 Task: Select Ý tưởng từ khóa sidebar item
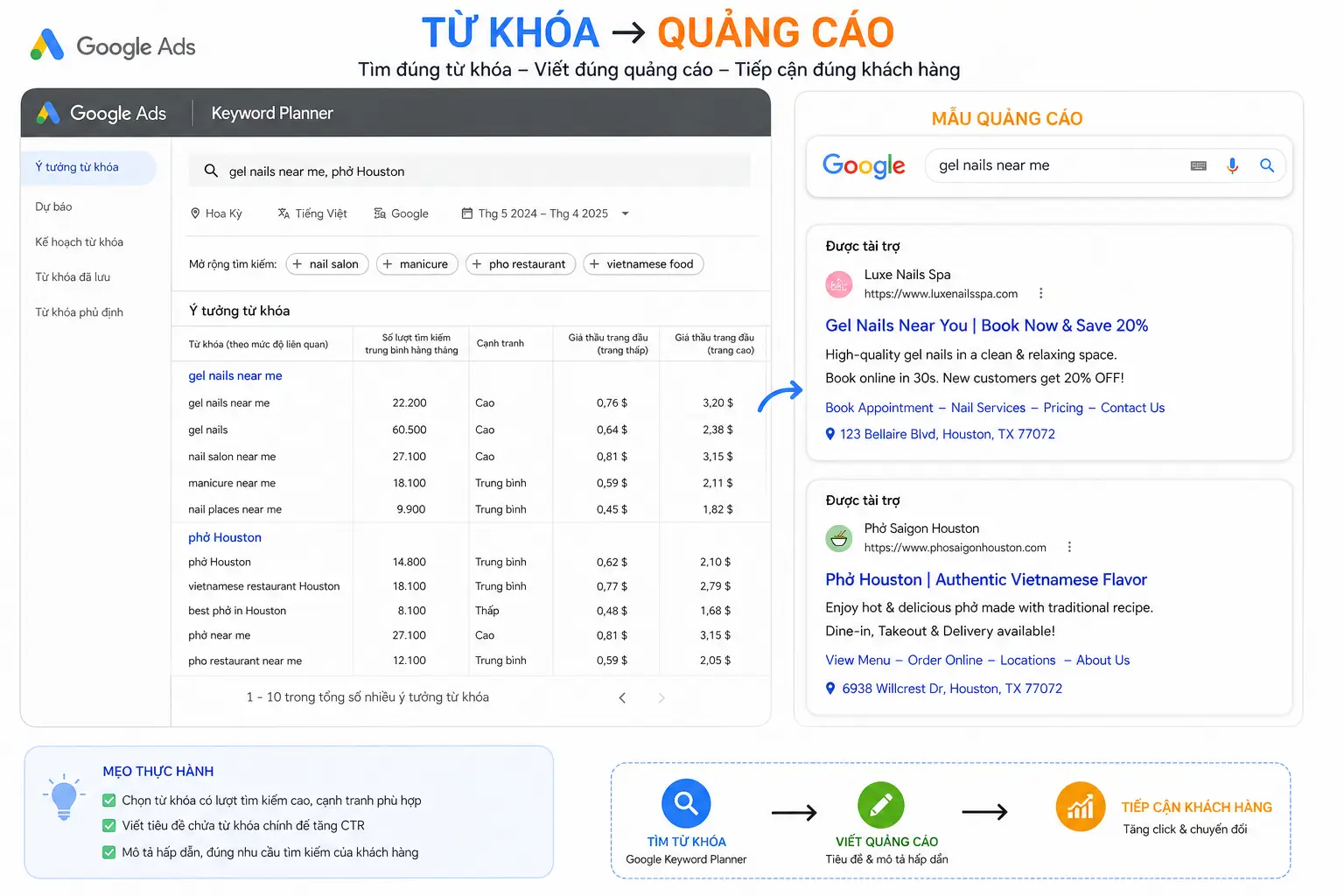tap(88, 167)
